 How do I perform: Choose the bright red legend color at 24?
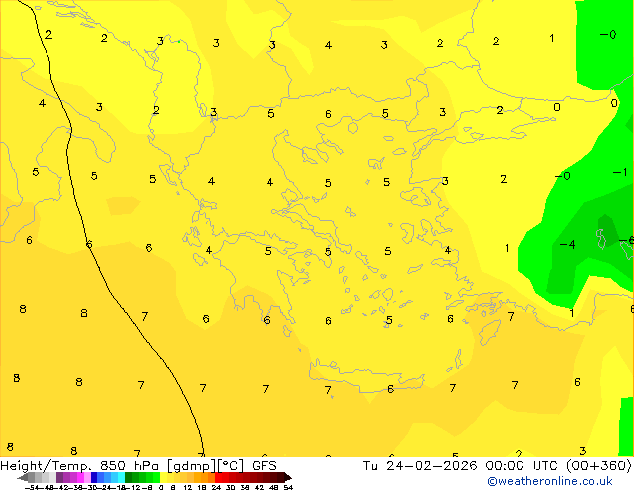(x=218, y=477)
